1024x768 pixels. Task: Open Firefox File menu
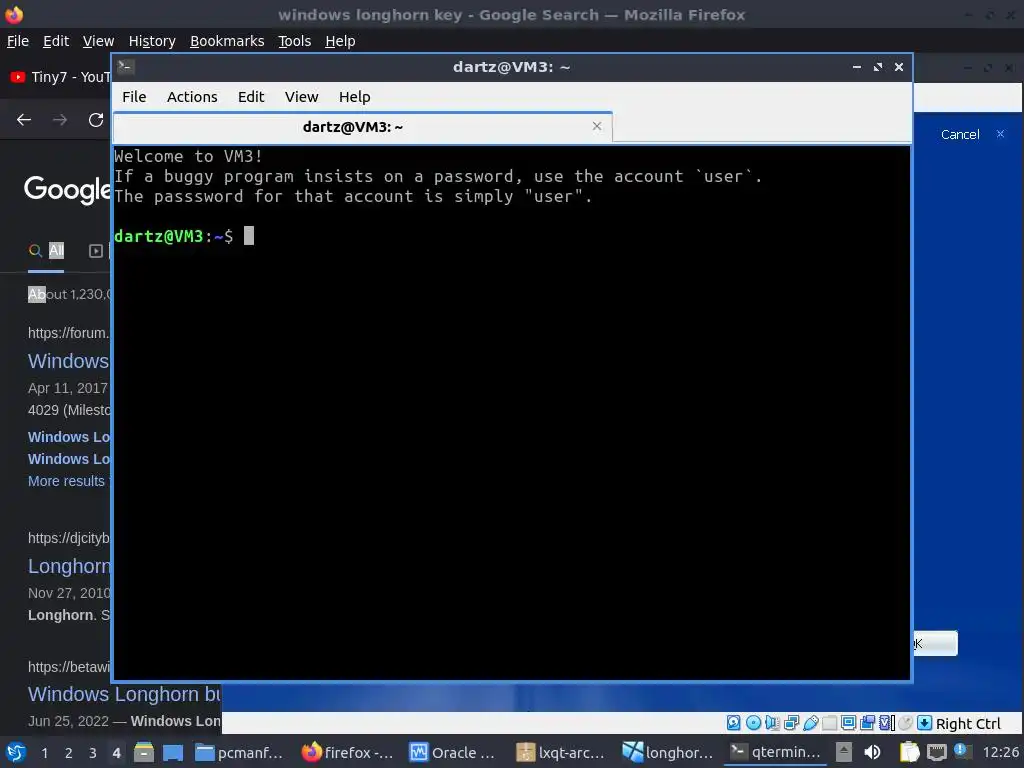tap(18, 41)
